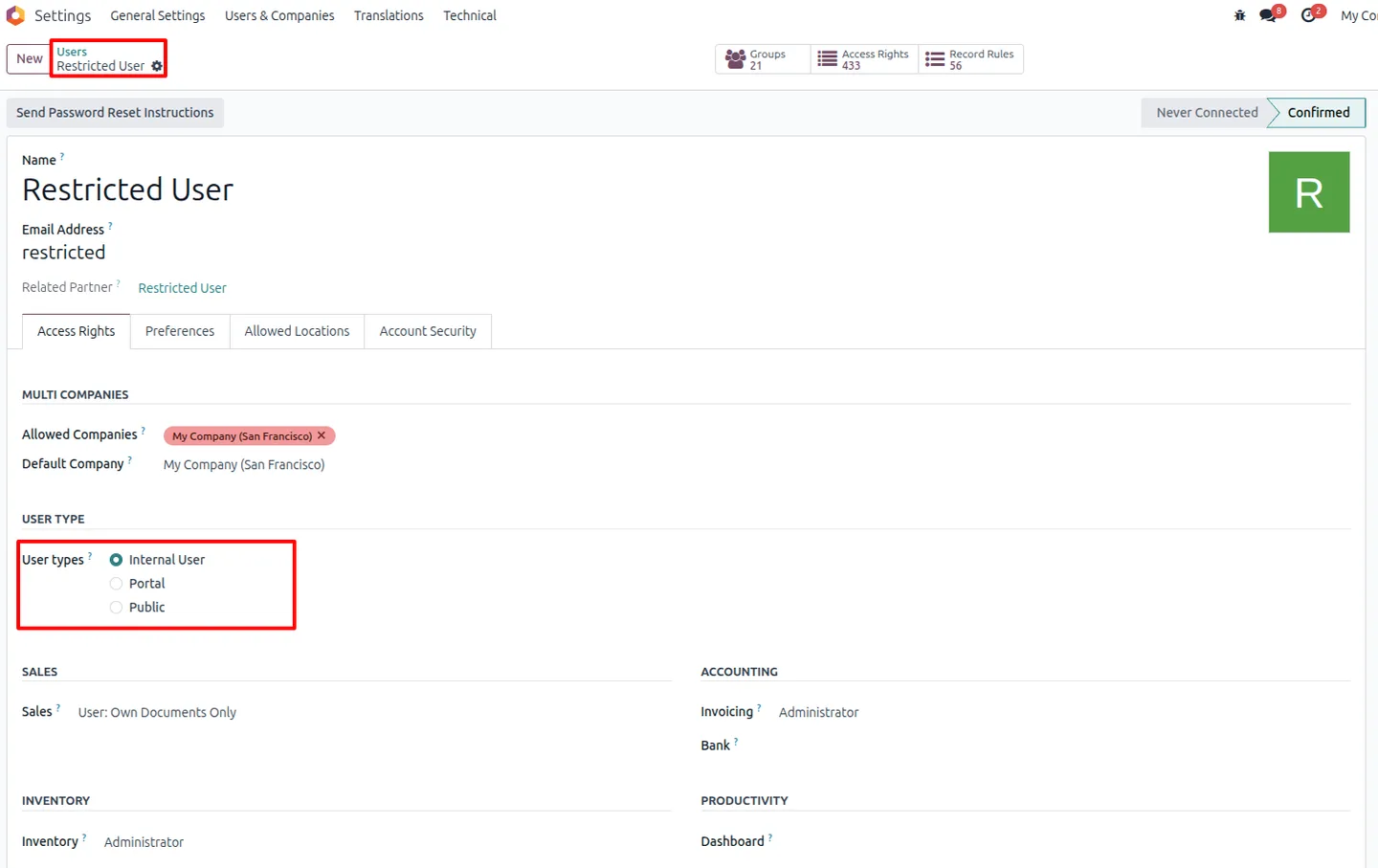Open the Technical menu
This screenshot has width=1378, height=868.
coord(470,15)
